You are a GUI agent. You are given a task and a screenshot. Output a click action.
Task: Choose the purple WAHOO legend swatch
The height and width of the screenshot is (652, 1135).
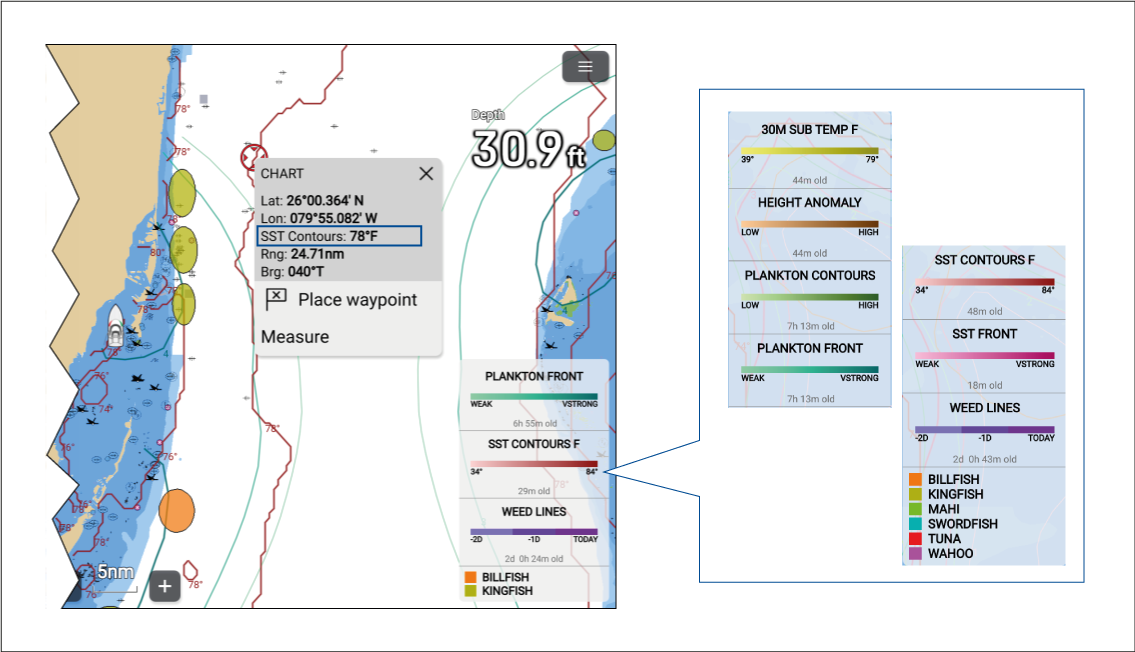914,554
